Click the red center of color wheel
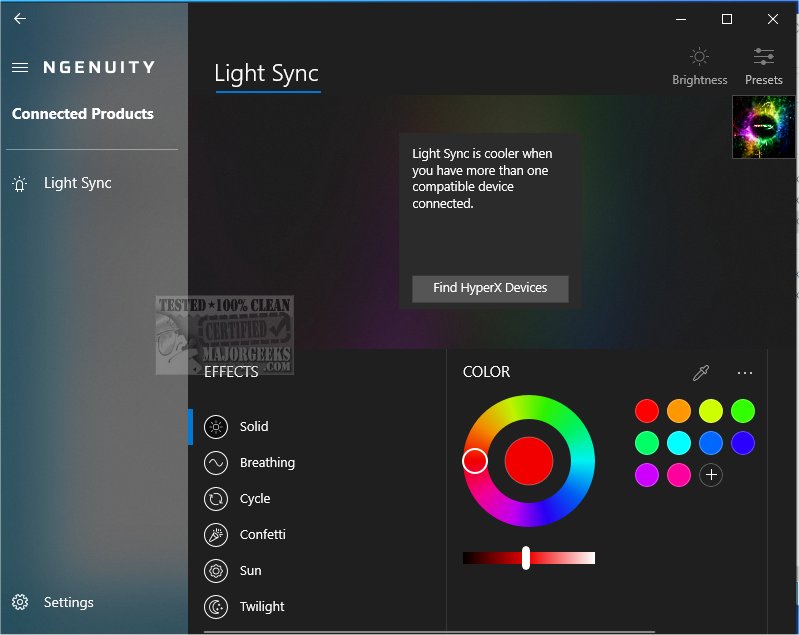 coord(529,461)
